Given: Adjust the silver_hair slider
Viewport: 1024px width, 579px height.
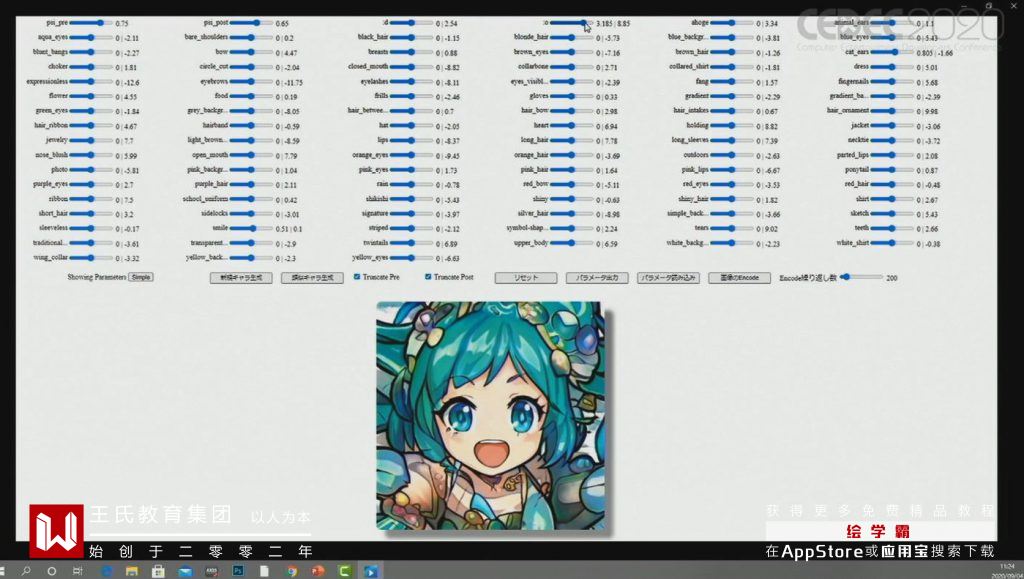Looking at the screenshot, I should click(x=571, y=213).
